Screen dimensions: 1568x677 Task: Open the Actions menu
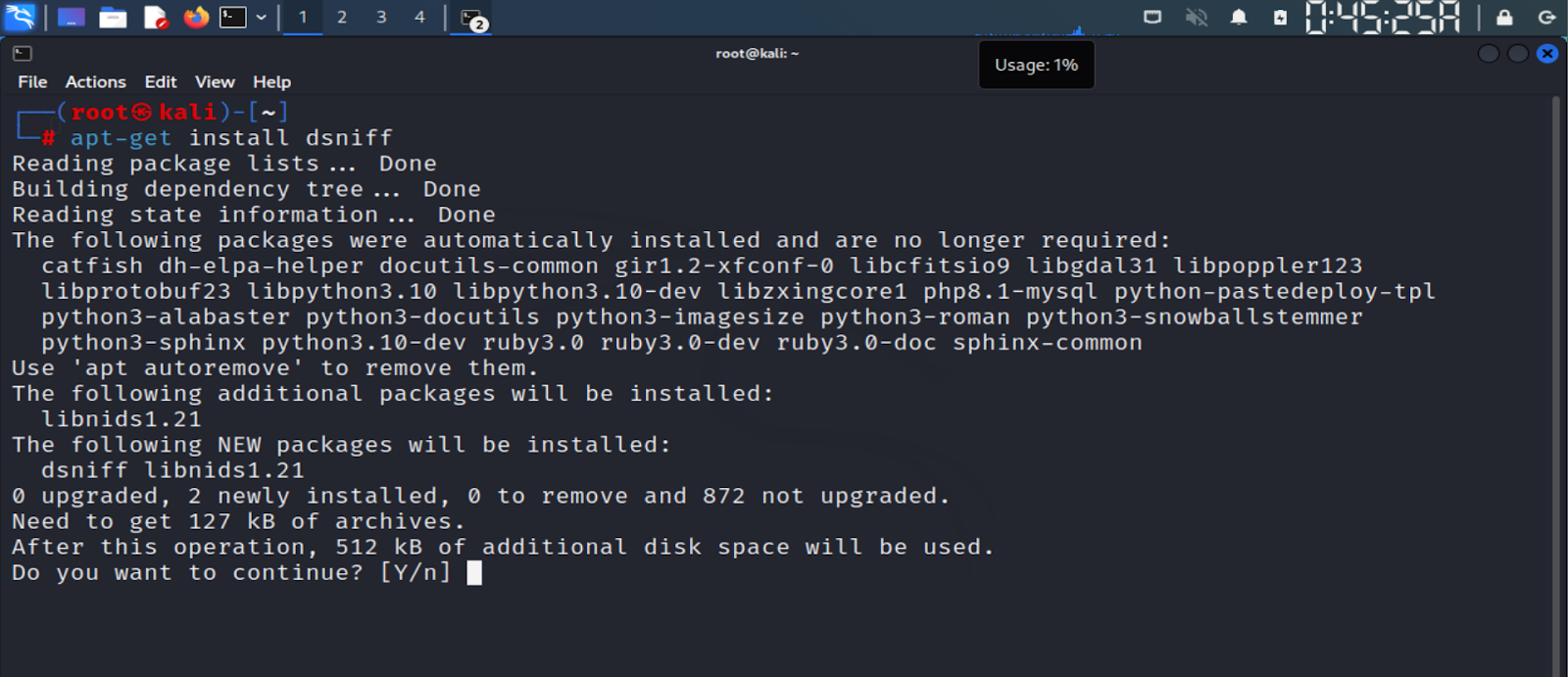click(96, 82)
